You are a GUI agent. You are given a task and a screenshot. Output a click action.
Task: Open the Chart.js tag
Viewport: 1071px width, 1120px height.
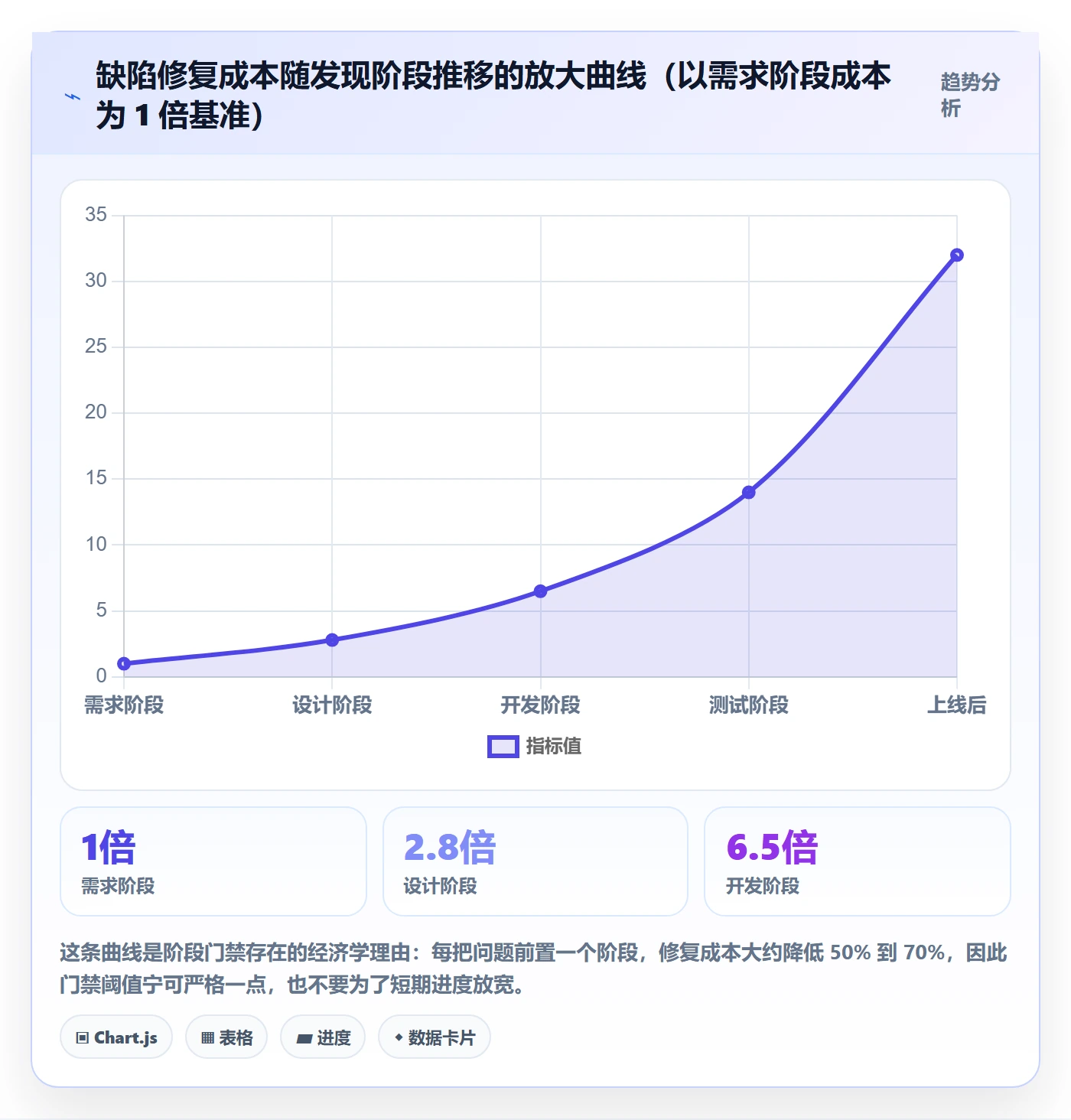click(x=116, y=1037)
